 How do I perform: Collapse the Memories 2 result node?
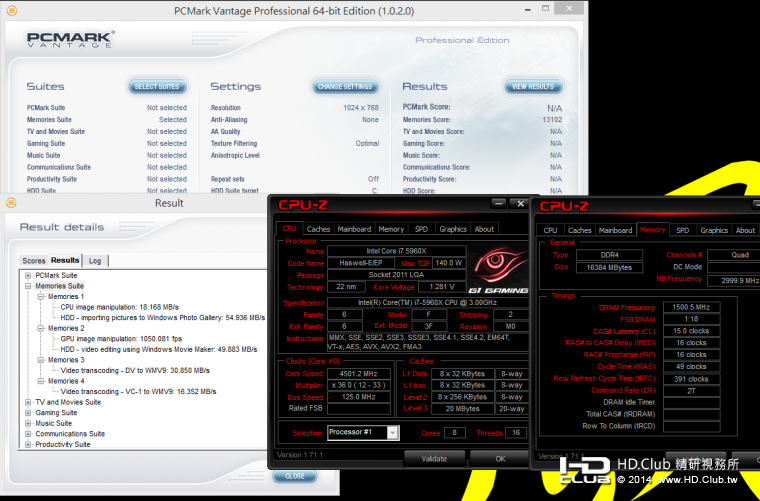[41, 328]
